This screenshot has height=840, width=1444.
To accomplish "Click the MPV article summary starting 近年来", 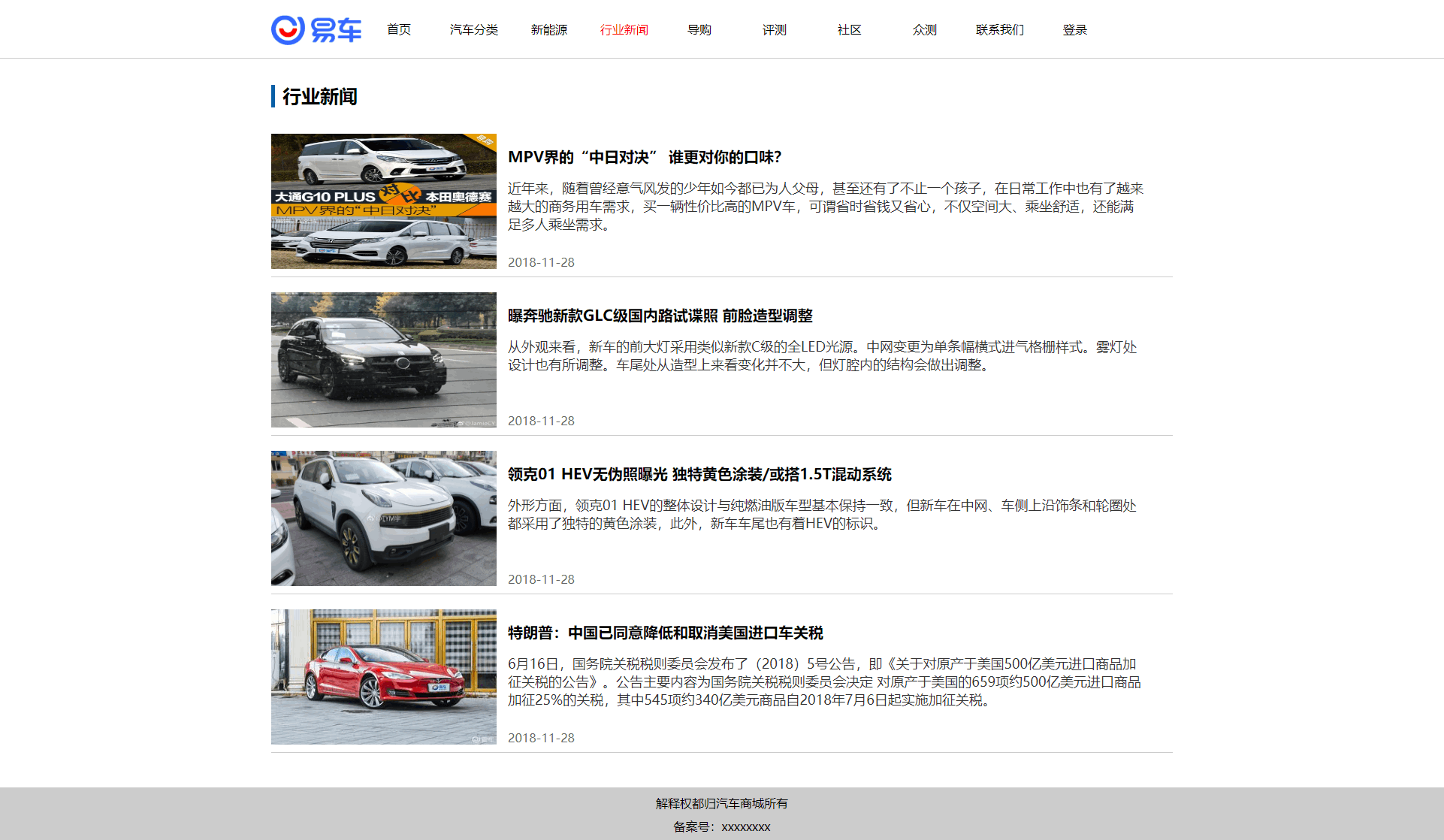I will (x=826, y=207).
